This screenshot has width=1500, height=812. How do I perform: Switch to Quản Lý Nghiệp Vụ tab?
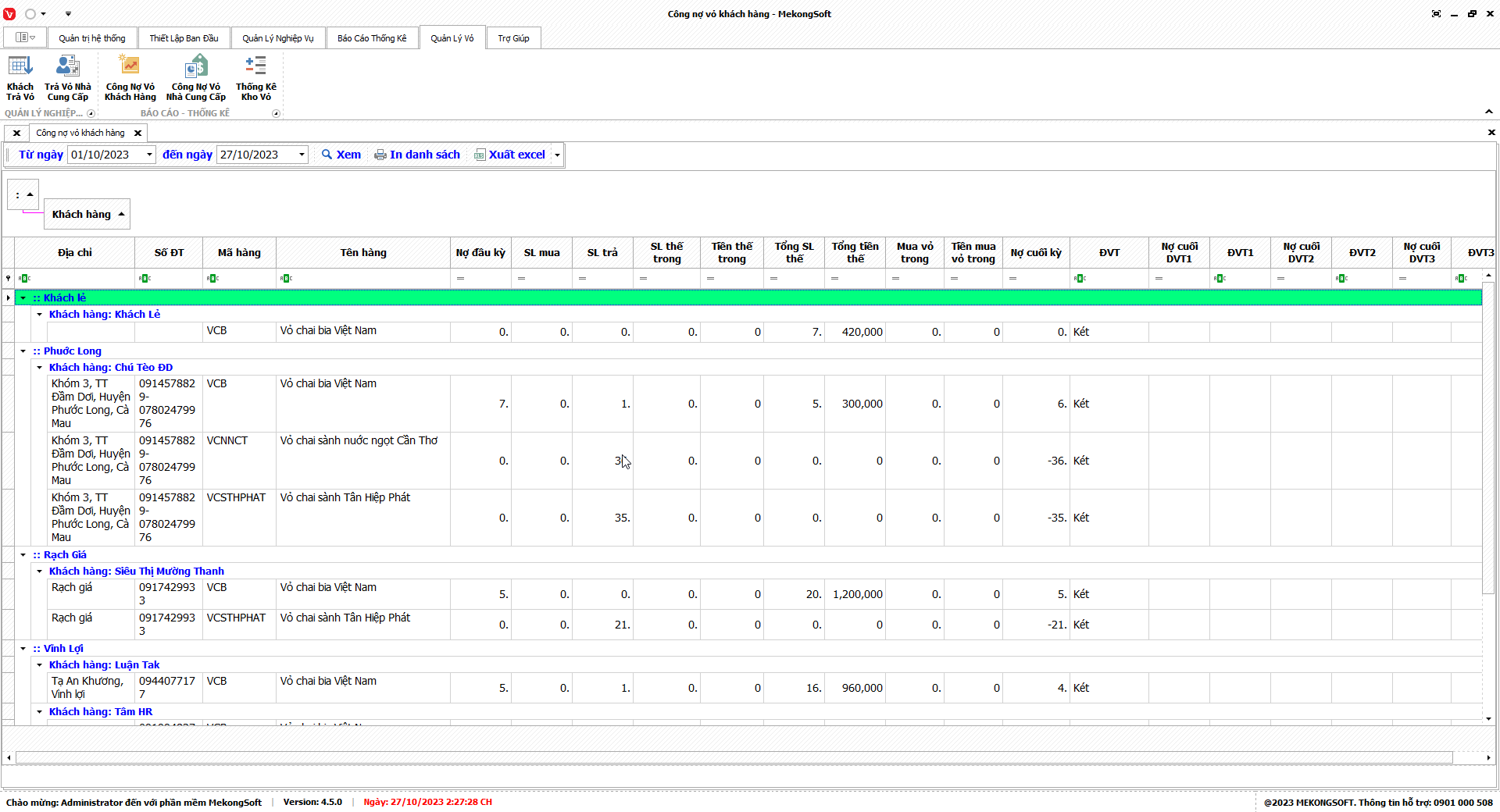[277, 38]
